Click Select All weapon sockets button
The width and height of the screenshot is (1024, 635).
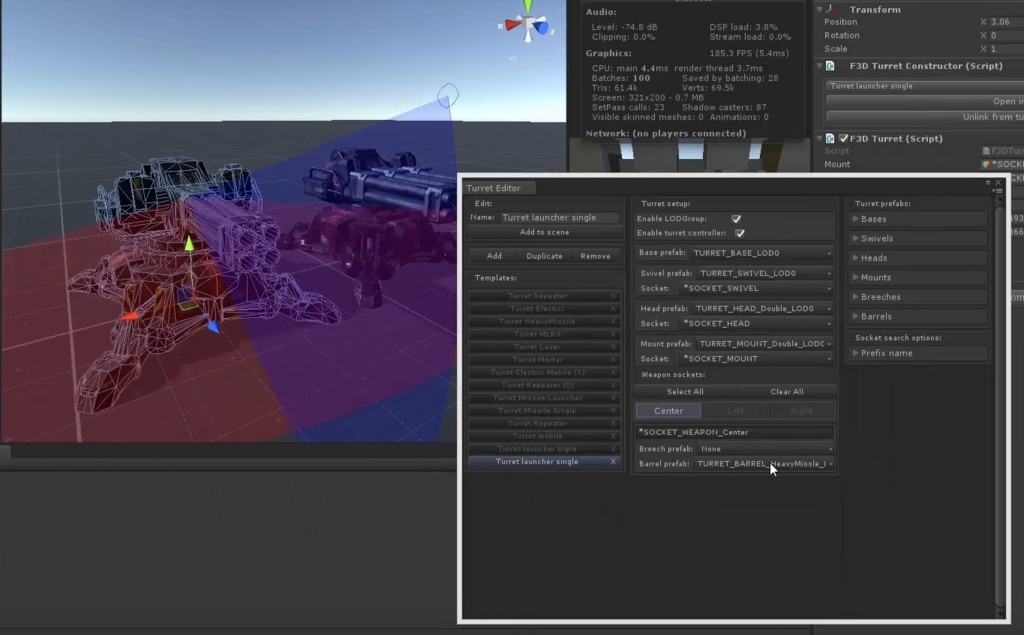click(x=685, y=392)
